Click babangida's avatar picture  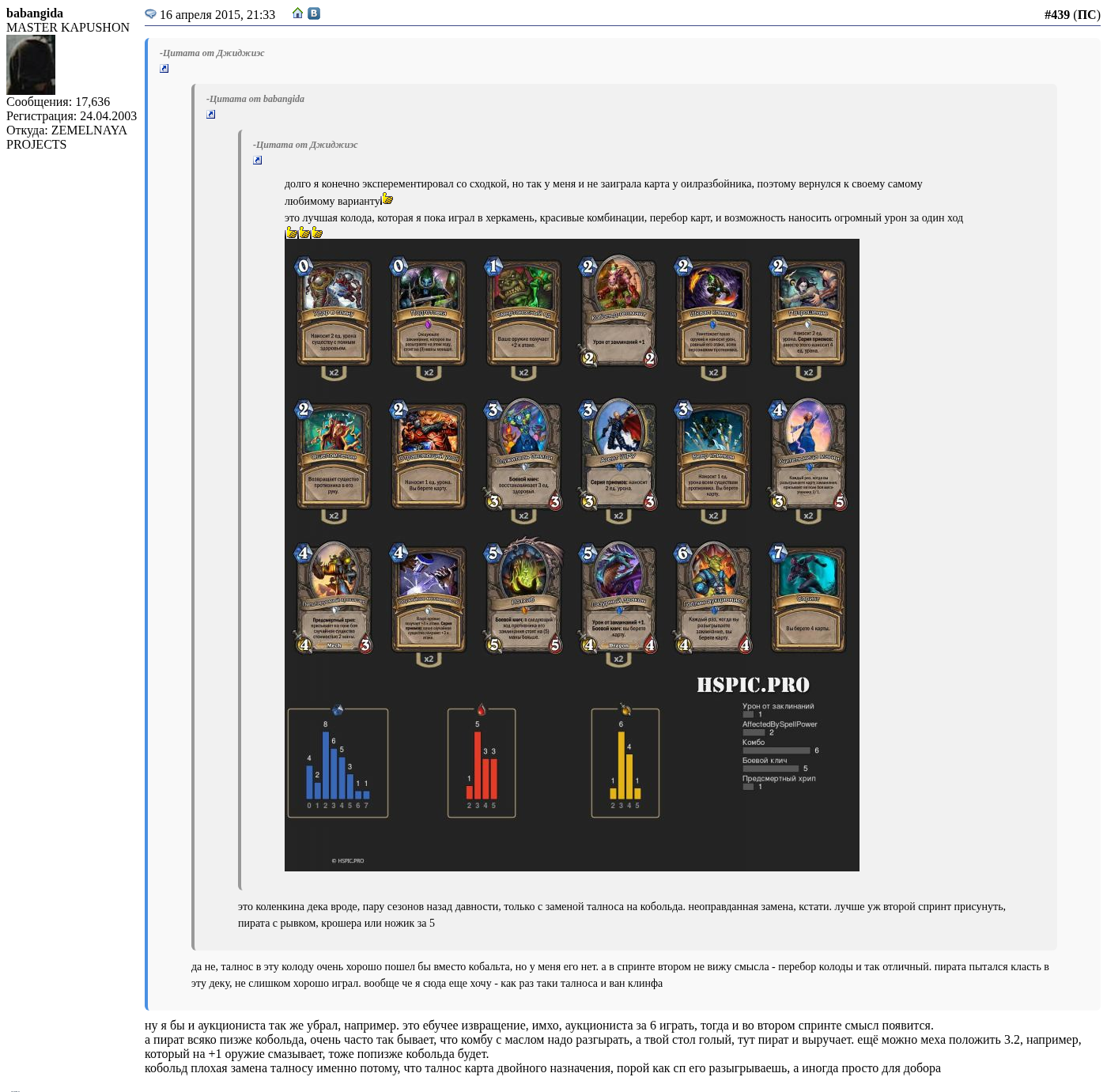(x=31, y=65)
